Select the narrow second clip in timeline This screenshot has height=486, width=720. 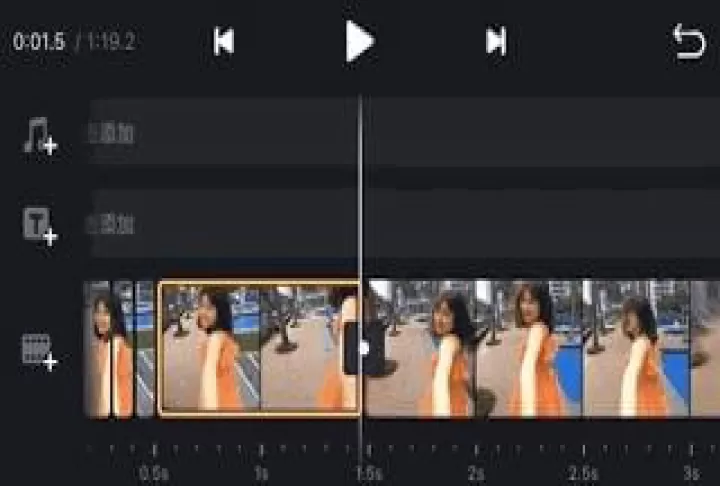(146, 348)
